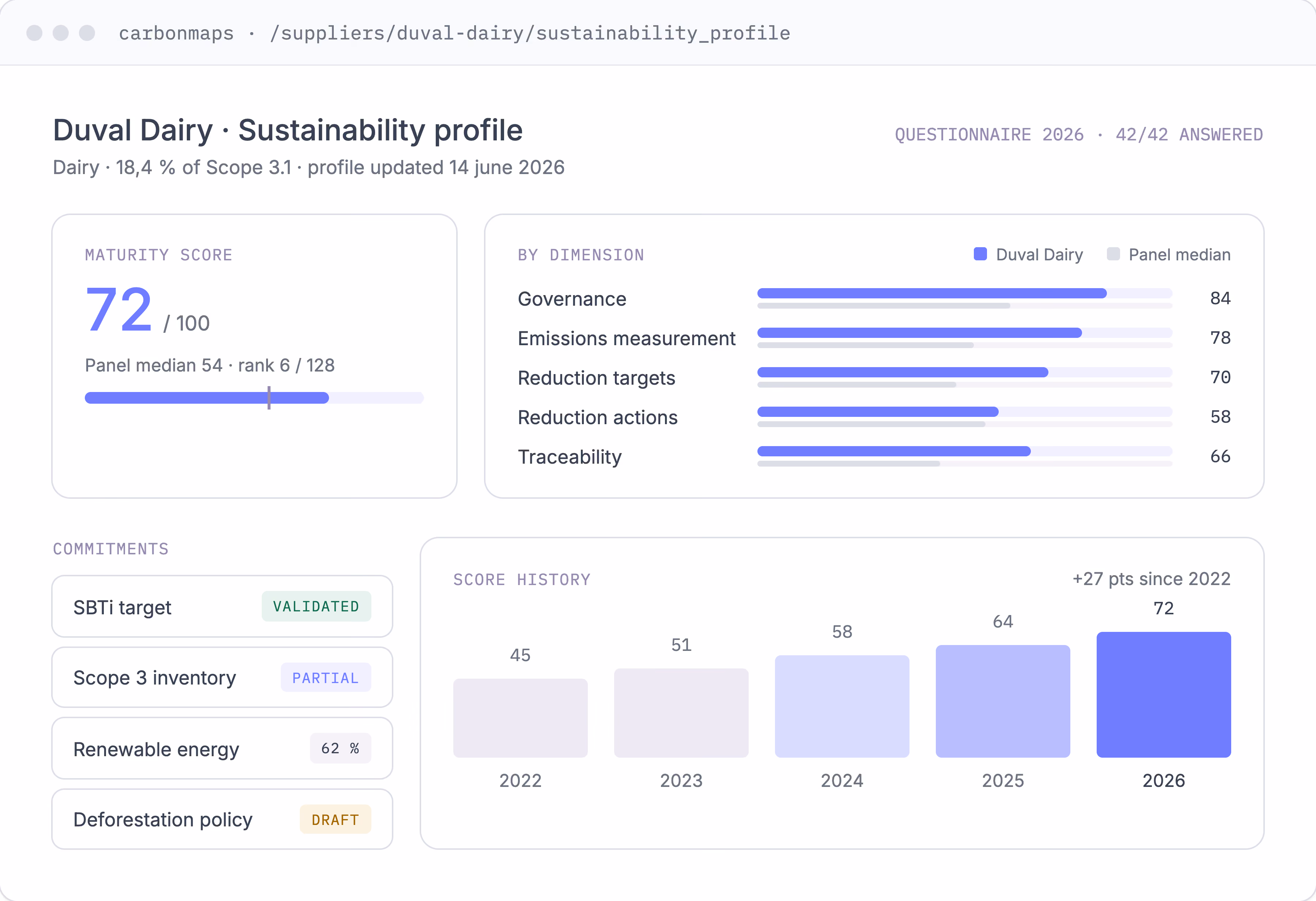Open the SBTi target commitment card
Image resolution: width=1316 pixels, height=901 pixels.
click(222, 607)
